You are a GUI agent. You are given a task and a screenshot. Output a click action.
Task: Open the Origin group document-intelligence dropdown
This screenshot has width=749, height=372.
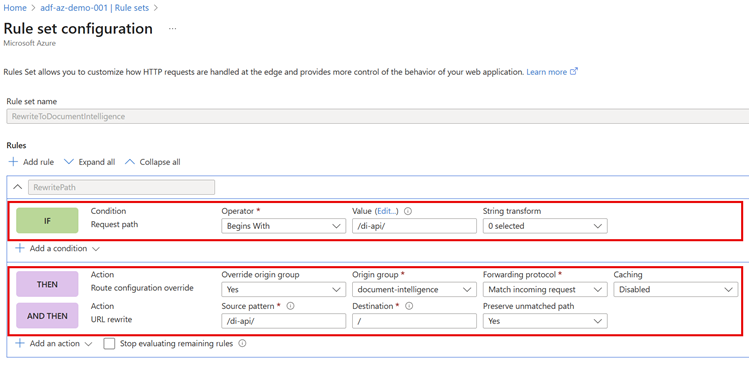click(x=414, y=289)
